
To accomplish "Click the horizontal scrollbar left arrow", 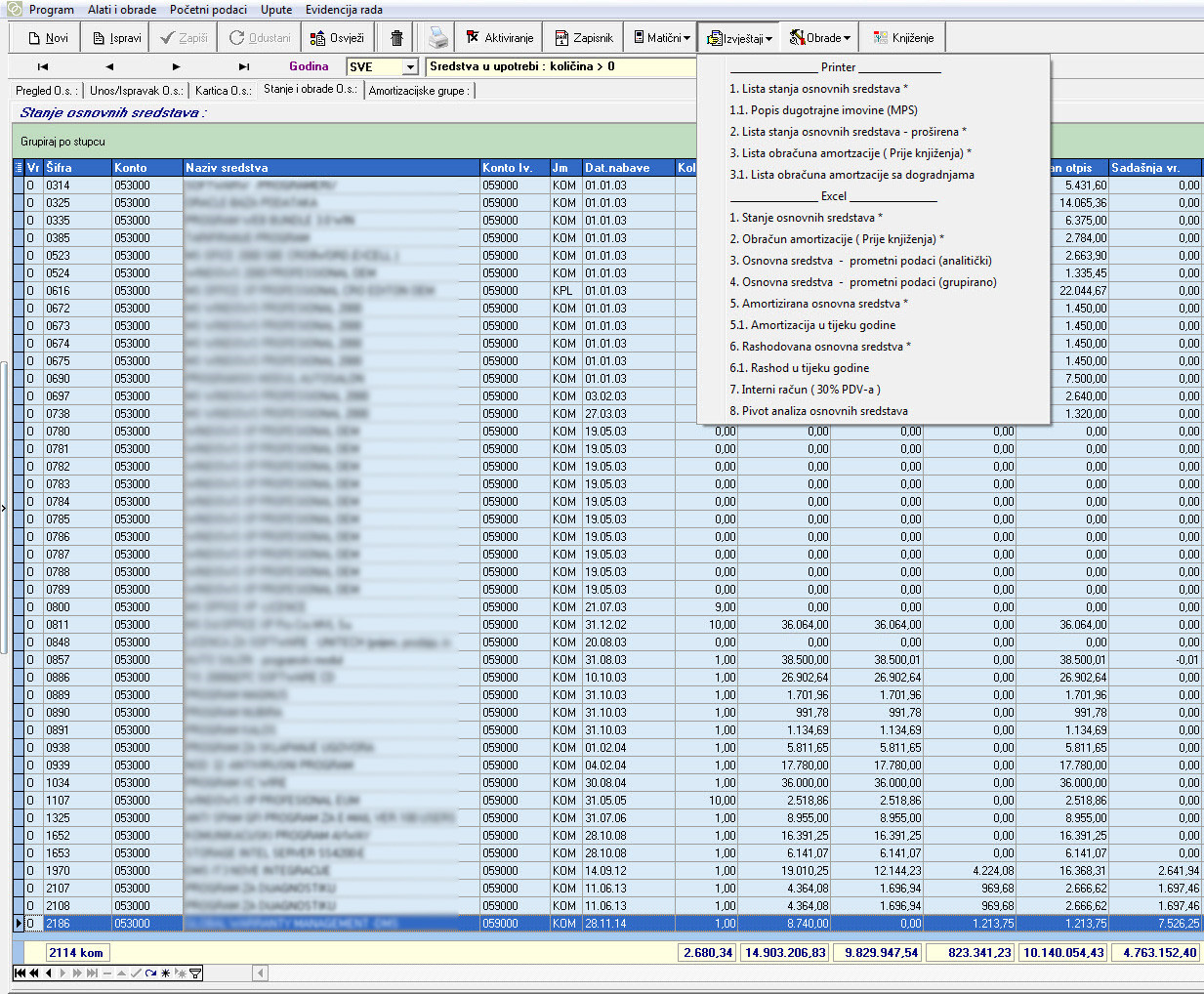I will pyautogui.click(x=261, y=973).
